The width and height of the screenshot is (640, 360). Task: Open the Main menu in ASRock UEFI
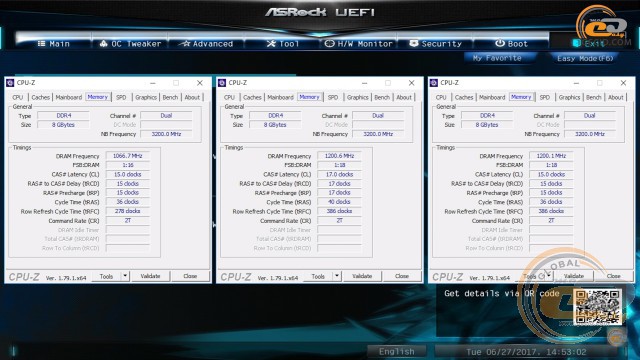click(x=53, y=44)
